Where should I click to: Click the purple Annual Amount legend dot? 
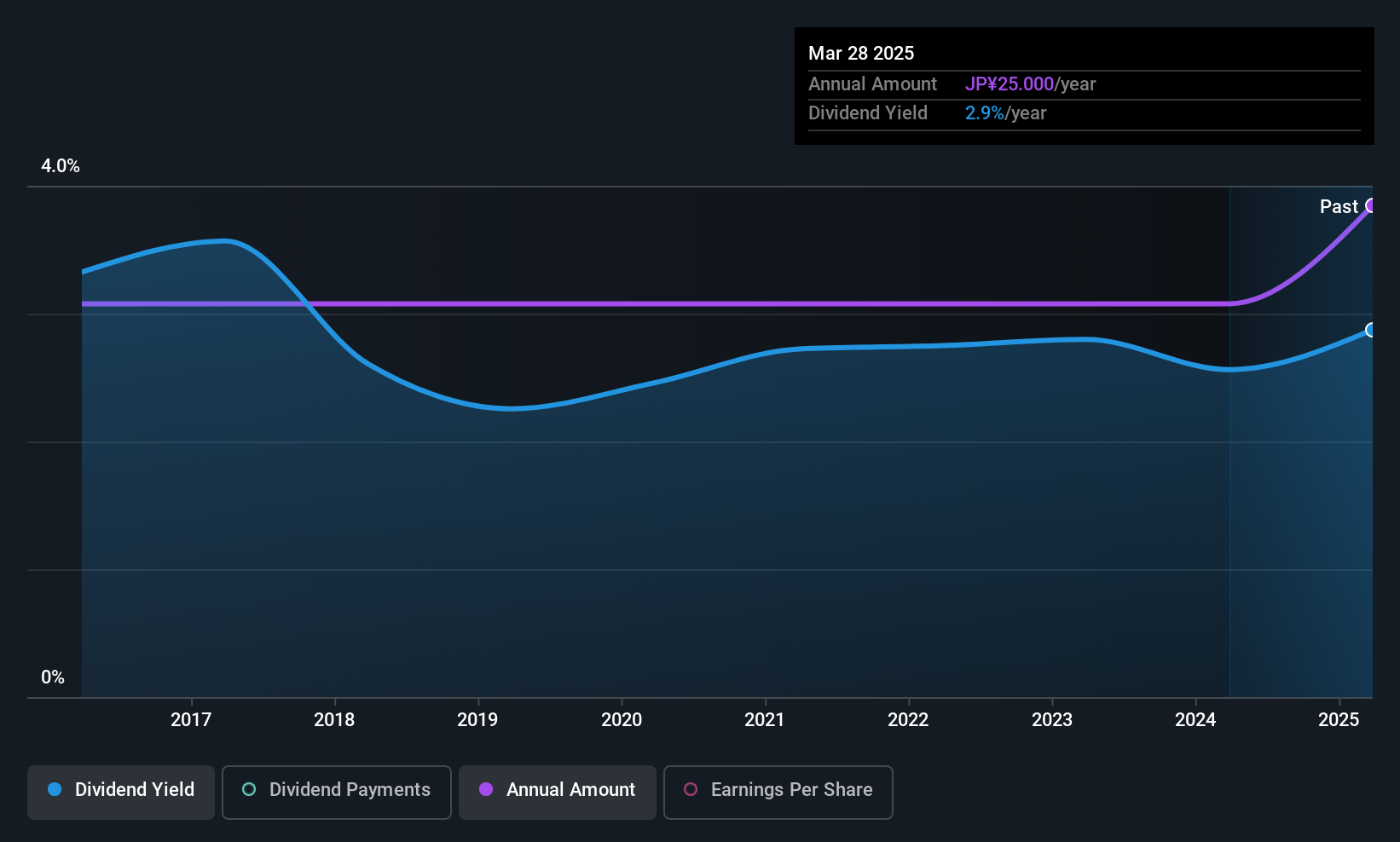(x=486, y=789)
